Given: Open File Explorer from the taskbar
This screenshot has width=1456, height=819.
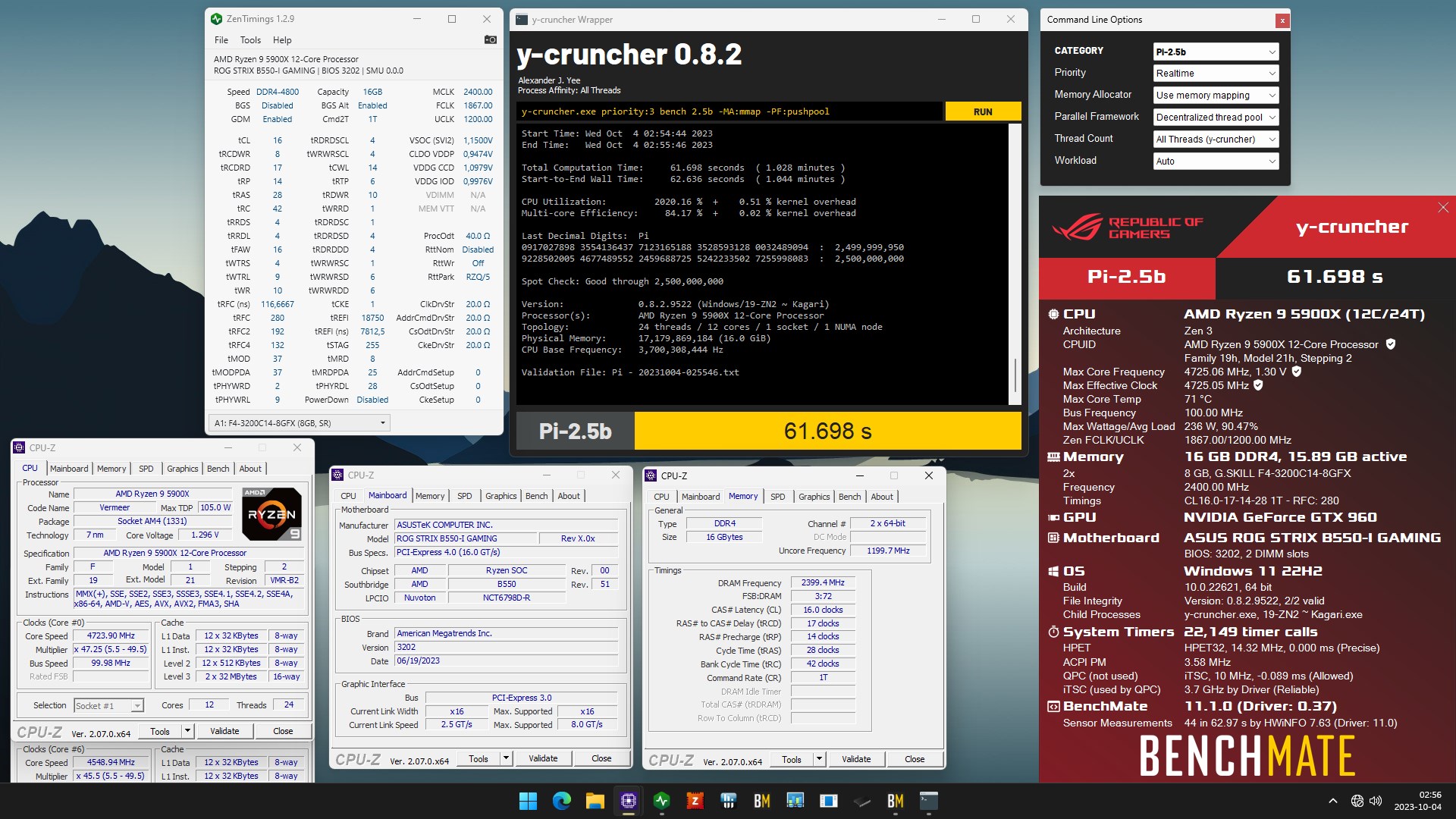Looking at the screenshot, I should [x=595, y=801].
